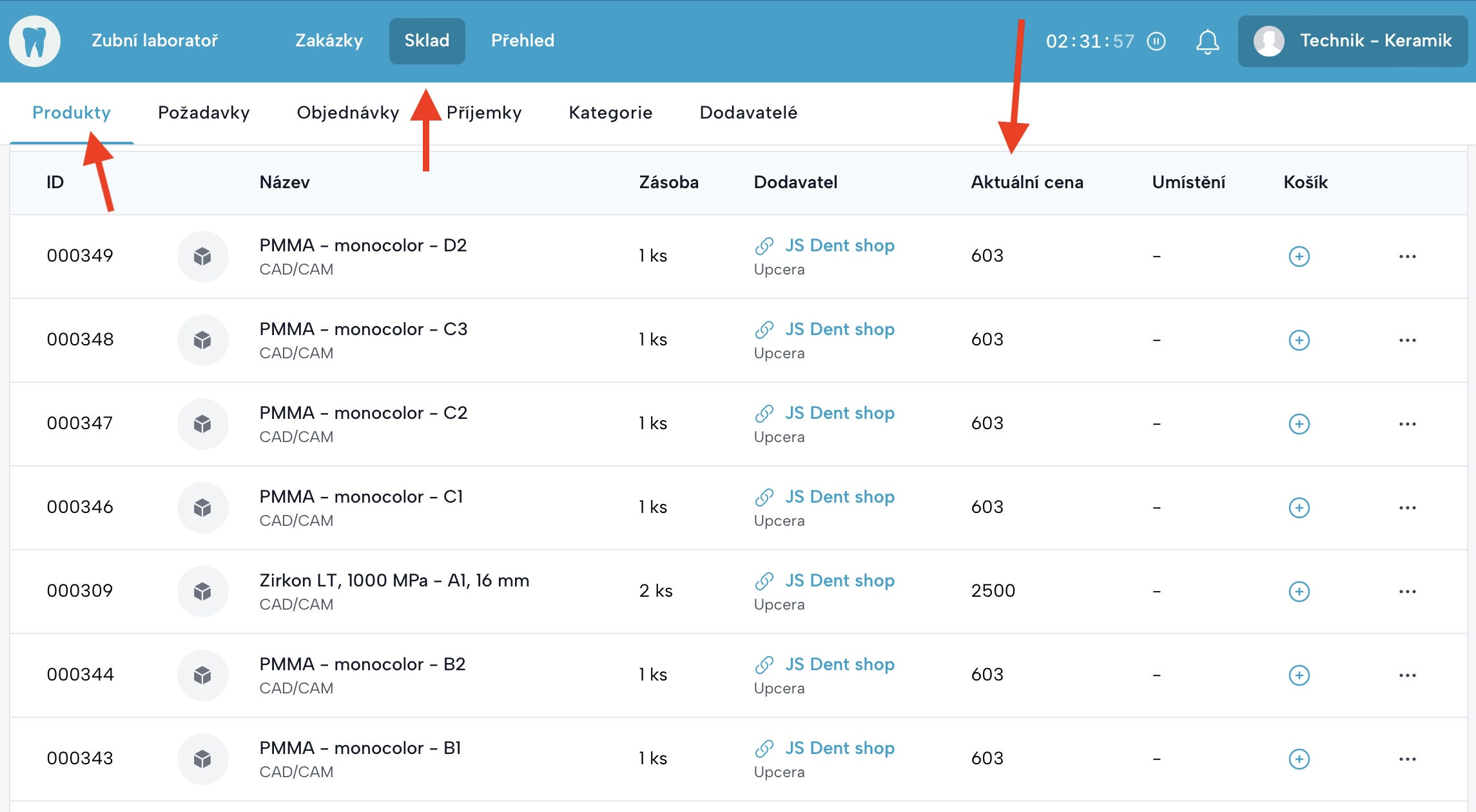Show more actions for product 000344
1476x812 pixels.
[1407, 675]
